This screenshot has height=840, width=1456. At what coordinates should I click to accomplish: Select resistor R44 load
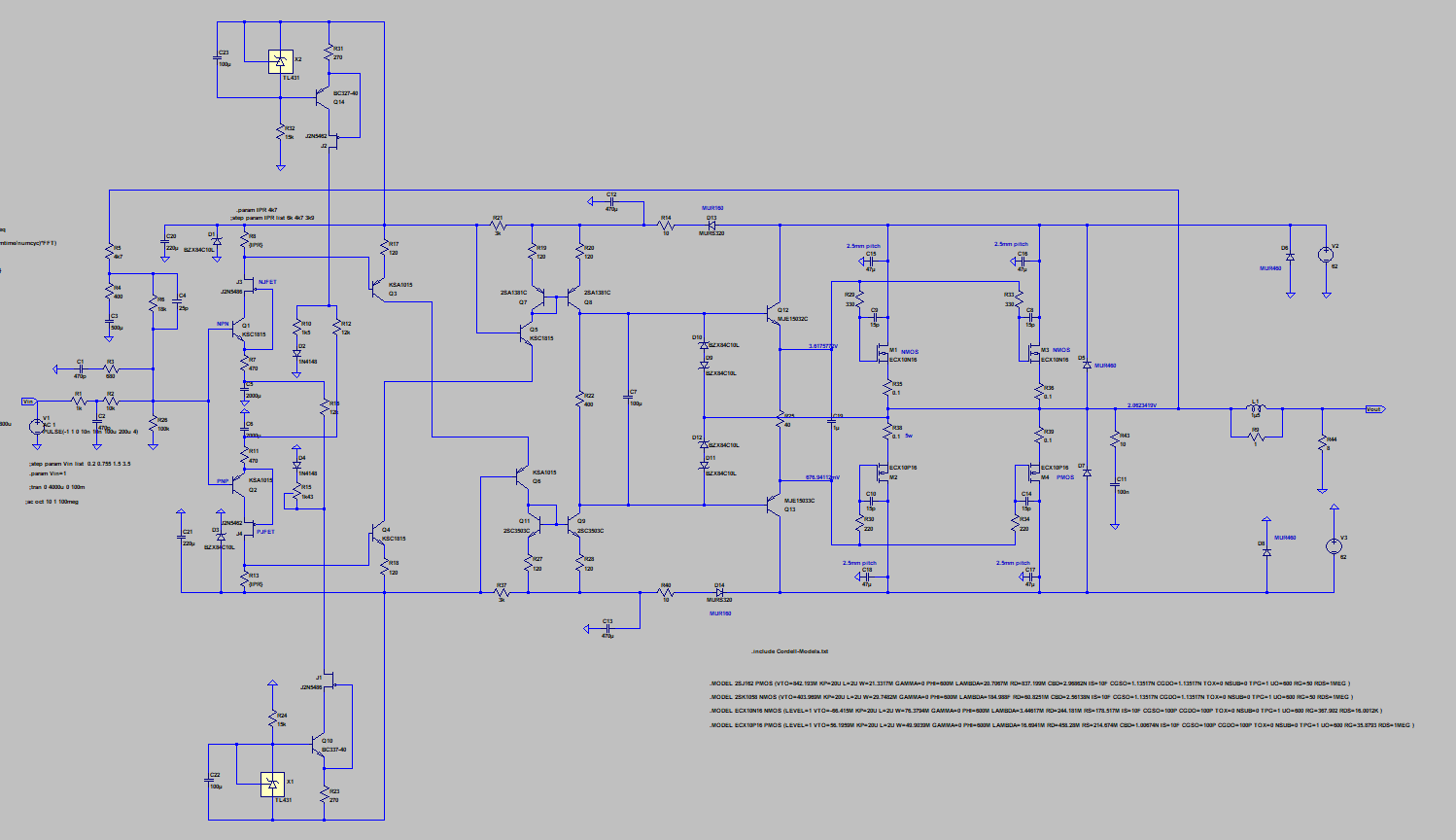(x=1323, y=444)
